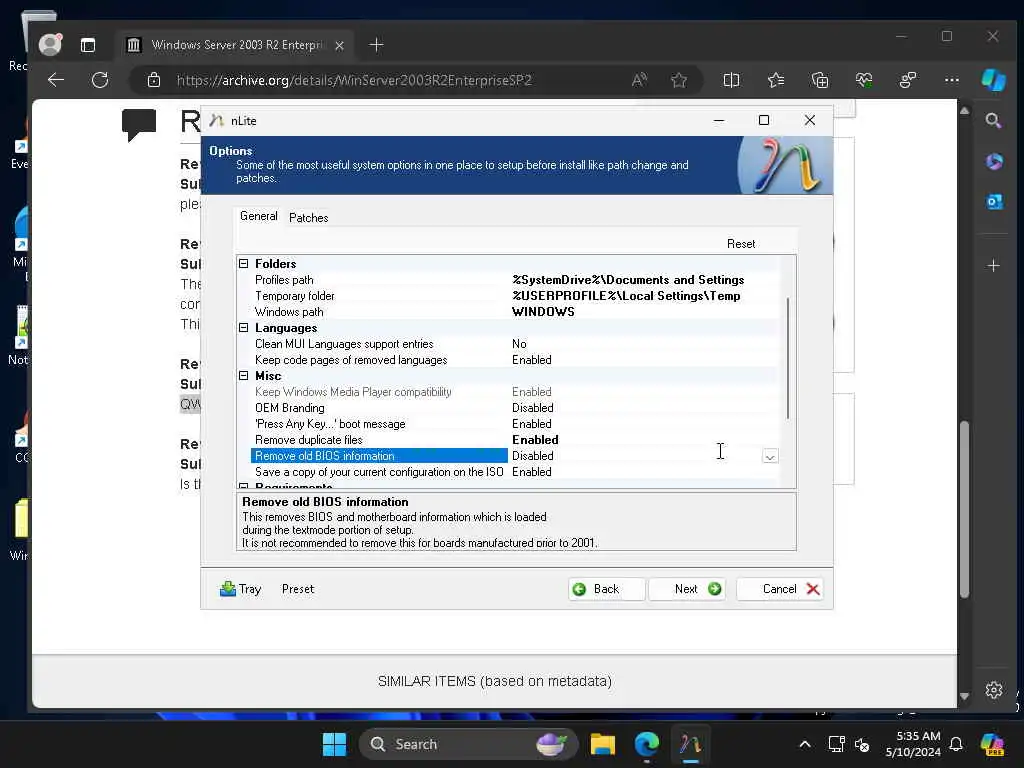Open the notifications bell

click(956, 744)
